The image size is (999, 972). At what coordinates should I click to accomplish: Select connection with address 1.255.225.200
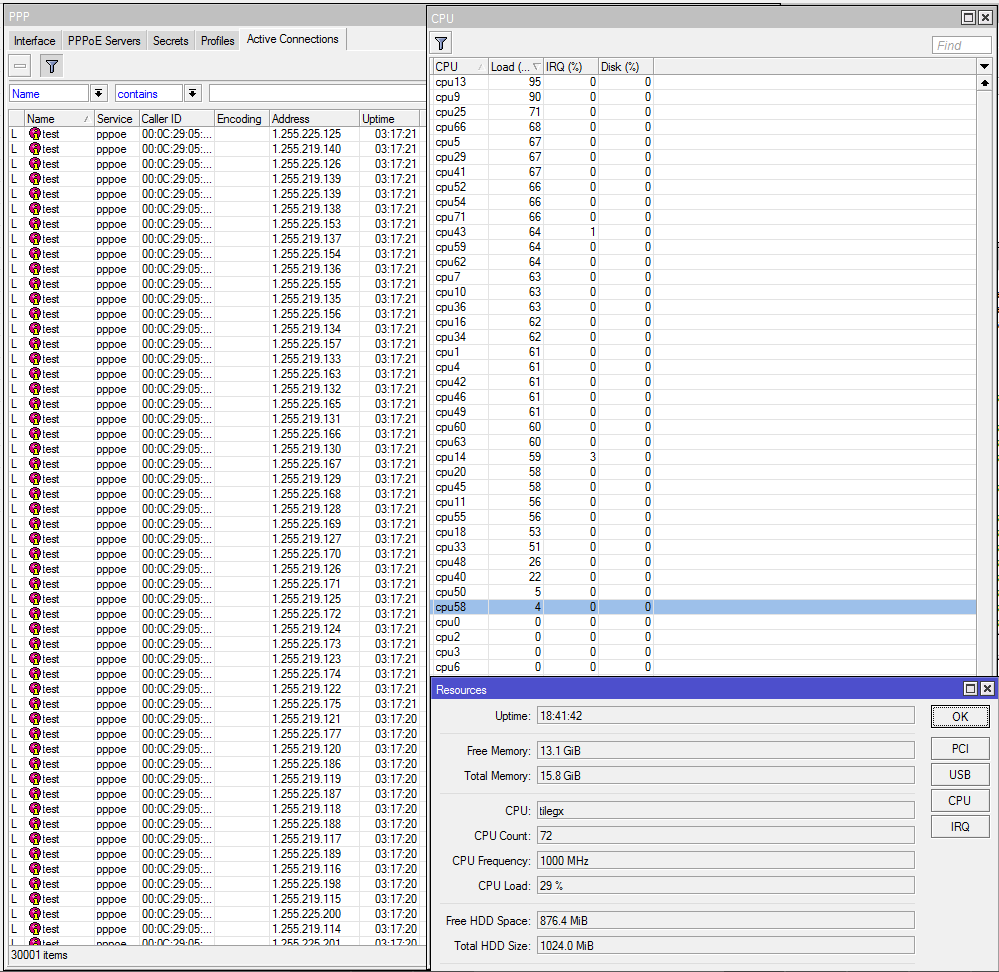click(x=216, y=914)
